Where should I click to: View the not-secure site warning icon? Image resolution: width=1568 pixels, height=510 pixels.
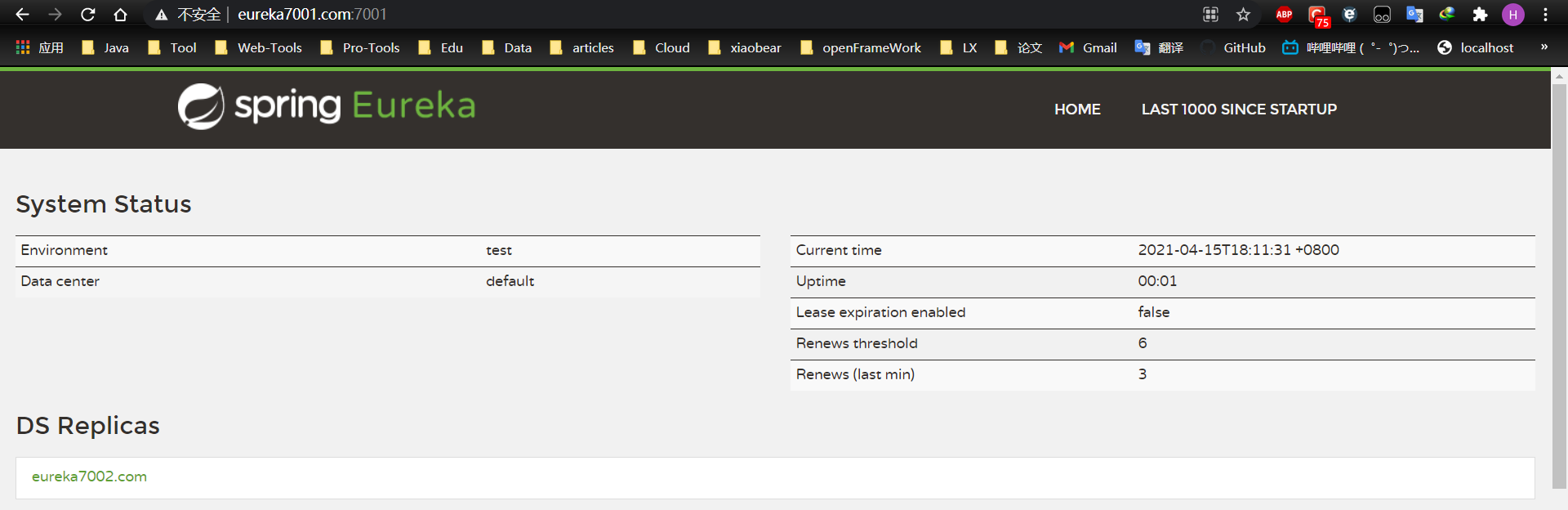pyautogui.click(x=162, y=15)
